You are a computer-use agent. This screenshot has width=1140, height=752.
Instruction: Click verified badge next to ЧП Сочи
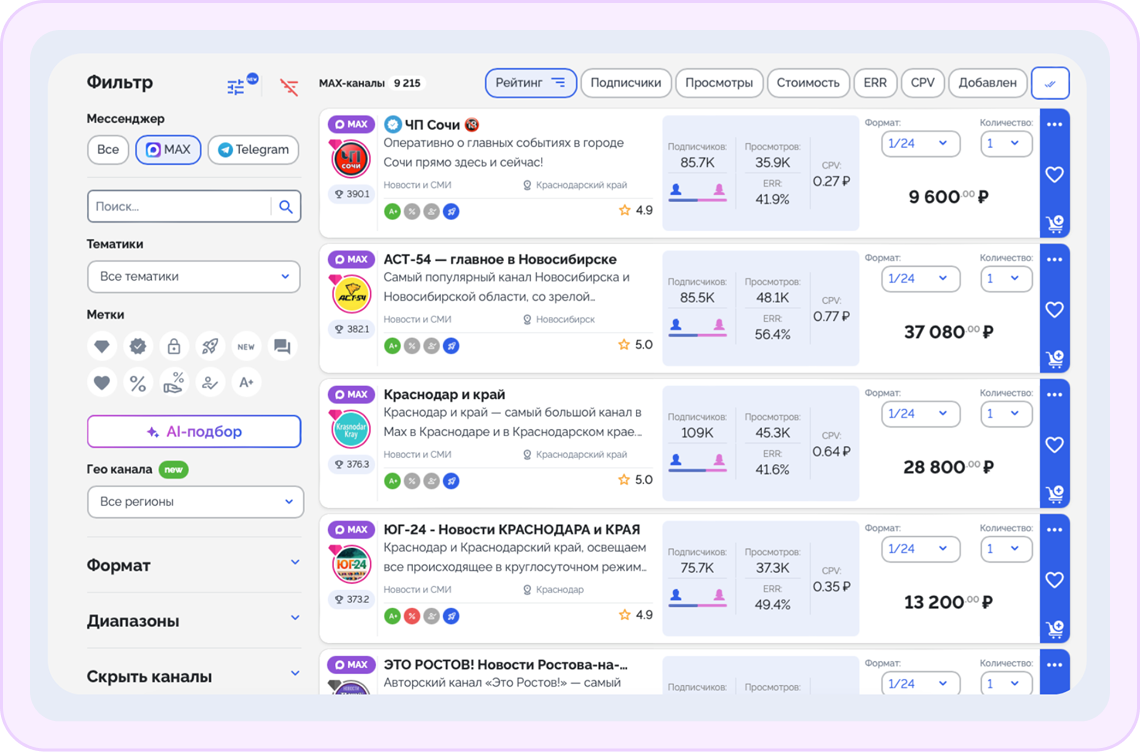(x=393, y=124)
